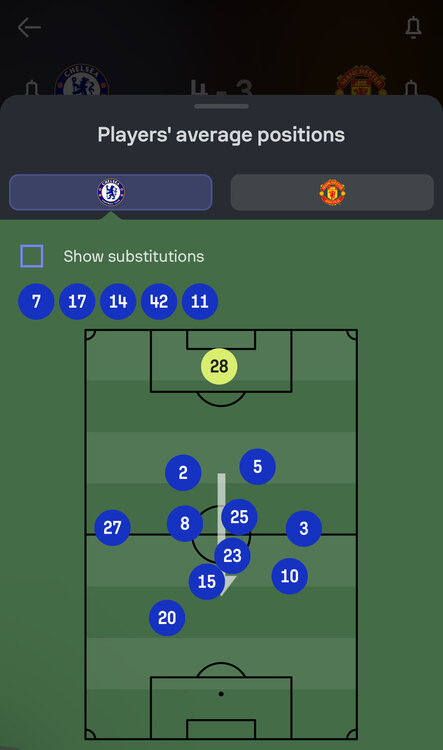
Task: Select goalkeeper number 28 marker
Action: [x=219, y=366]
